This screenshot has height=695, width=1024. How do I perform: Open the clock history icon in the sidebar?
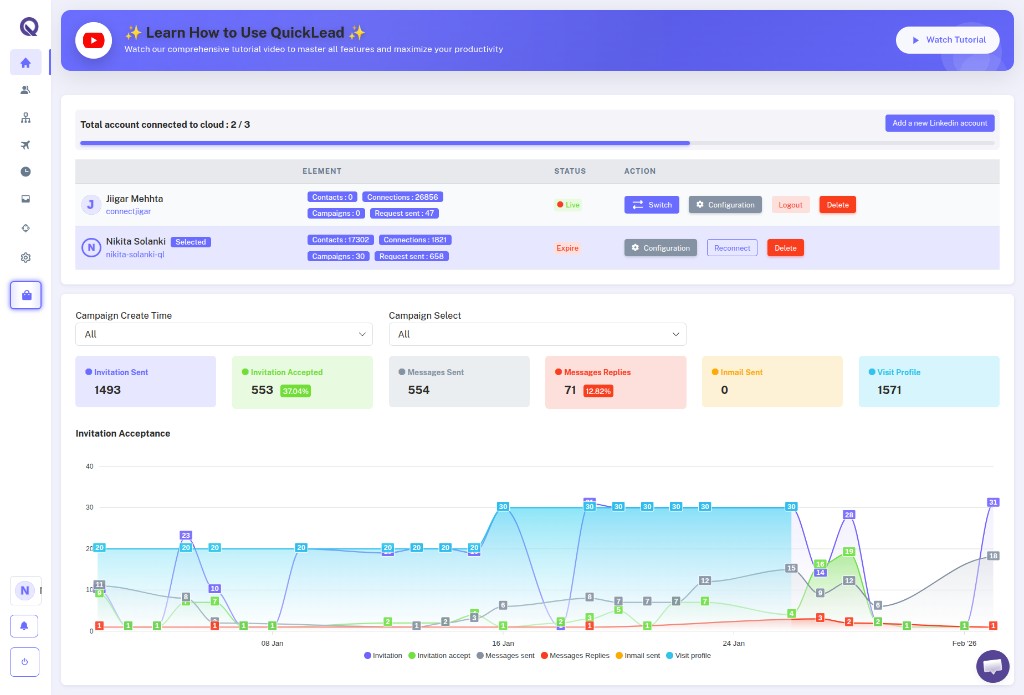click(x=25, y=171)
